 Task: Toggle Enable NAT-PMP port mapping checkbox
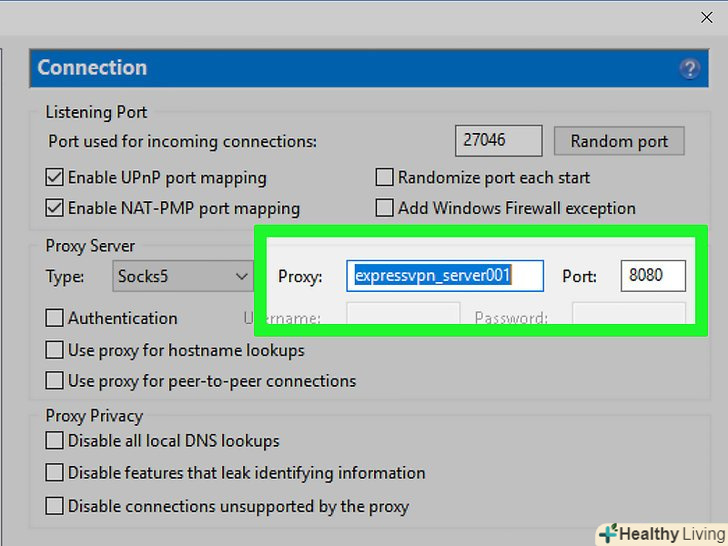coord(54,208)
